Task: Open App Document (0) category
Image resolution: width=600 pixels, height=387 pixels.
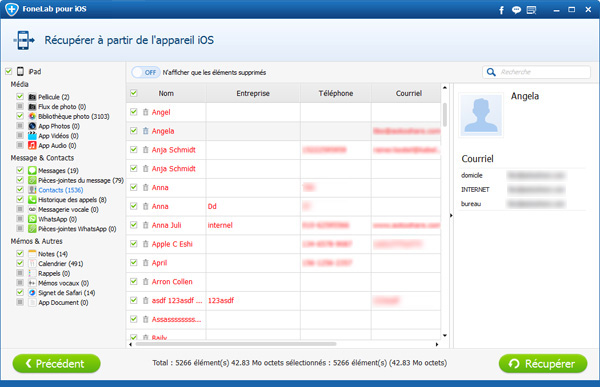Action: (63, 302)
